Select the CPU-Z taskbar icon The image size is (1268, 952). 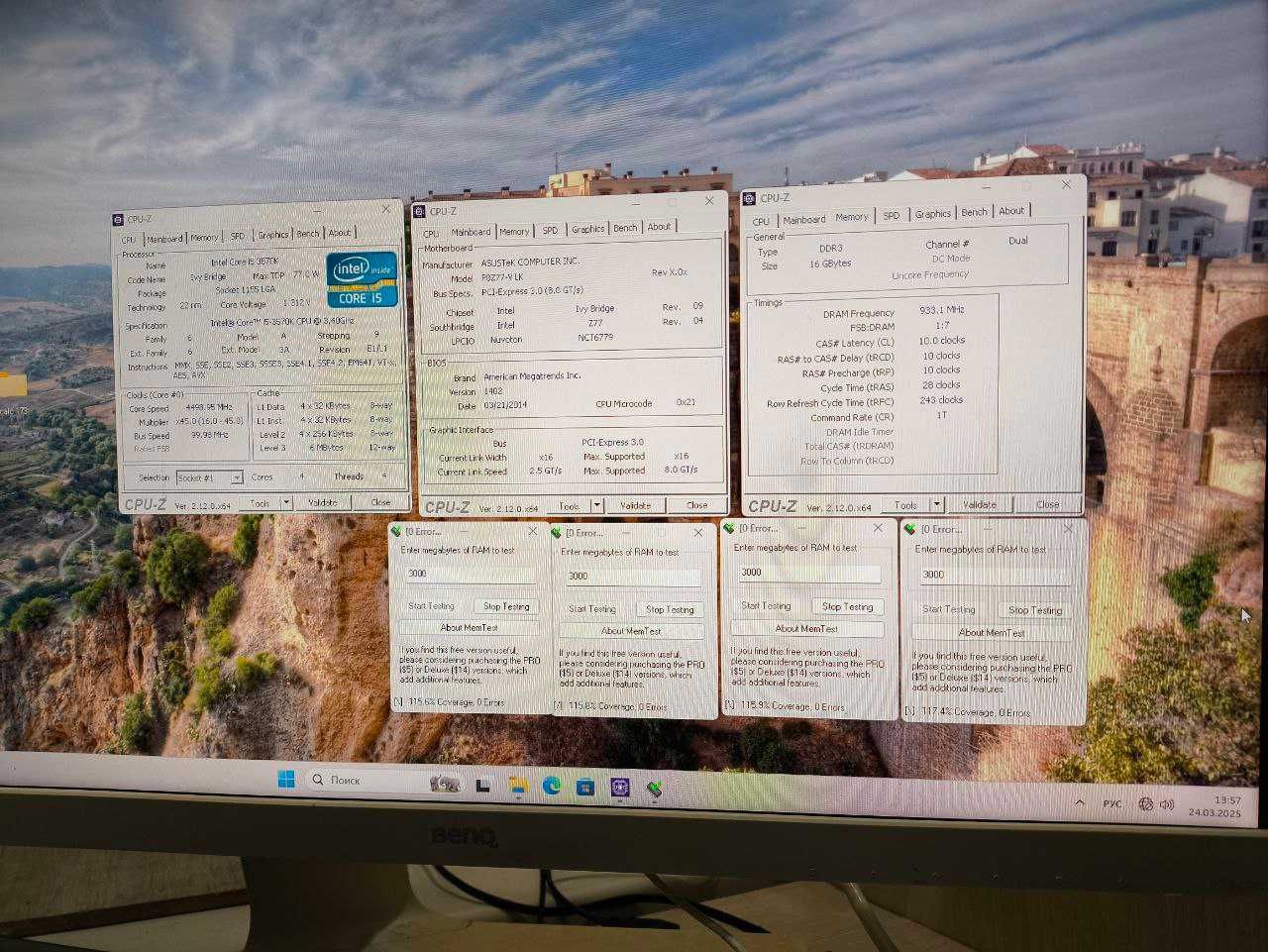click(620, 789)
